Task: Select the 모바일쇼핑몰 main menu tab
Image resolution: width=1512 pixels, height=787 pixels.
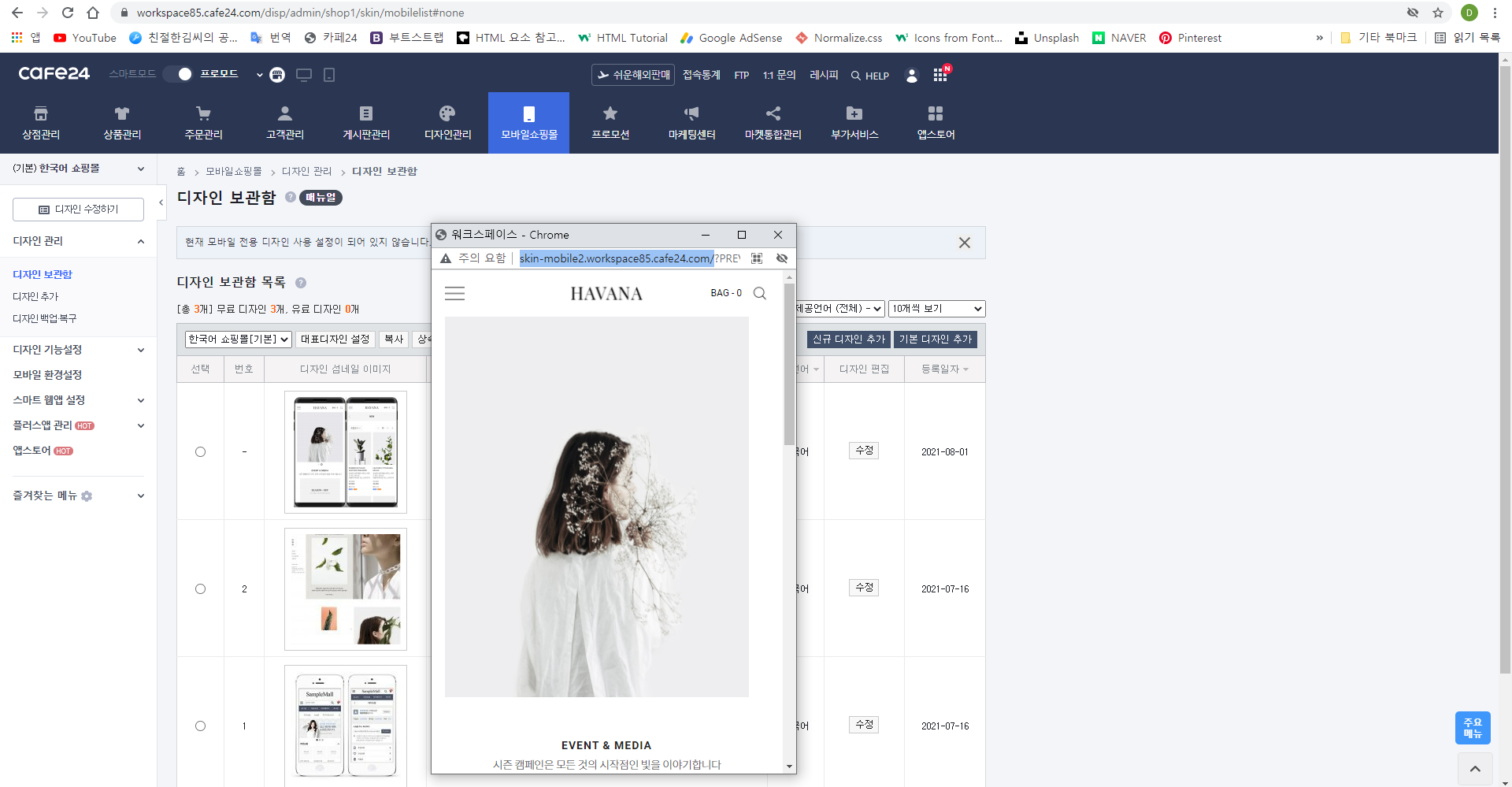Action: click(x=528, y=123)
